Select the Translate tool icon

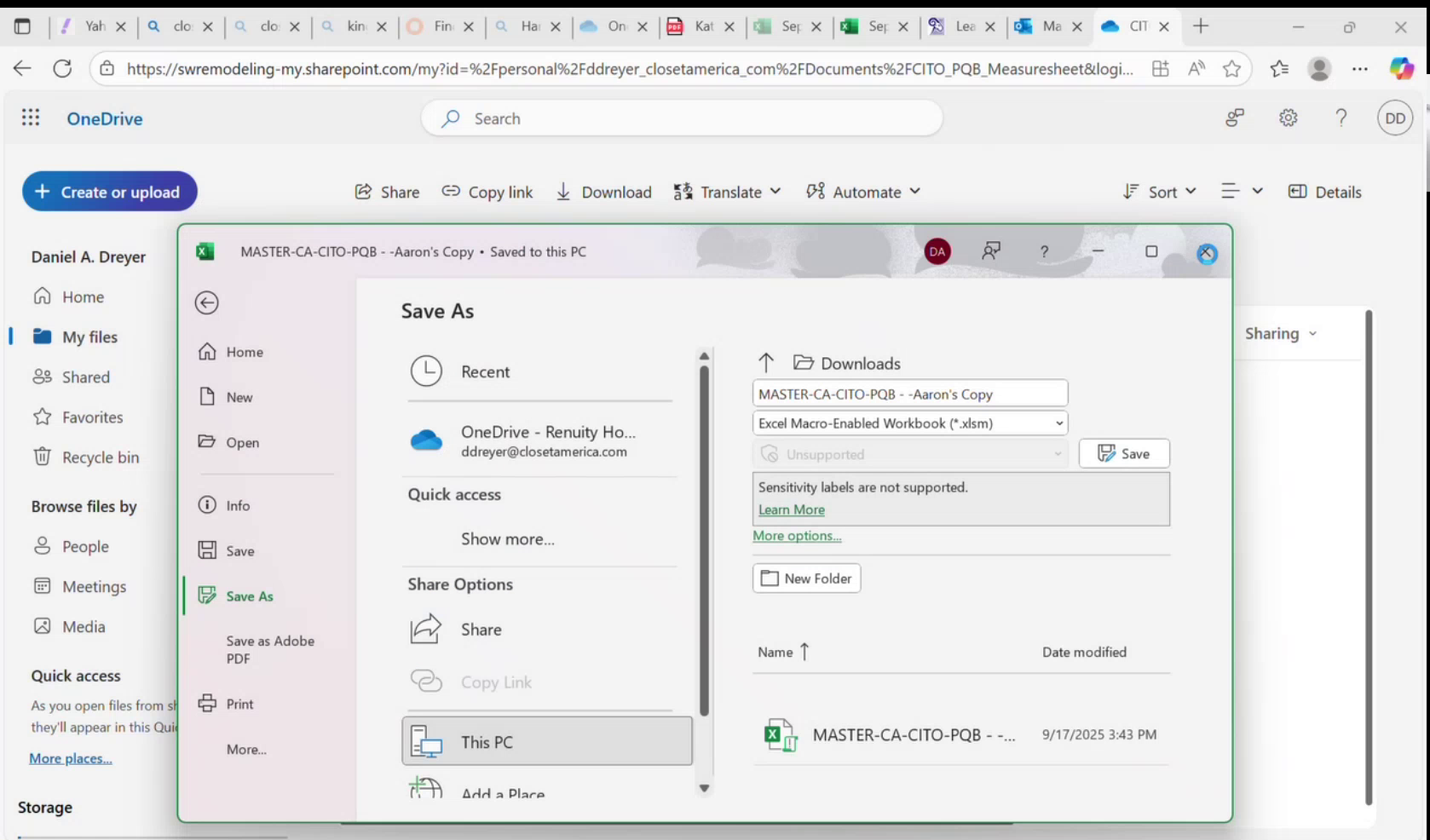tap(683, 192)
